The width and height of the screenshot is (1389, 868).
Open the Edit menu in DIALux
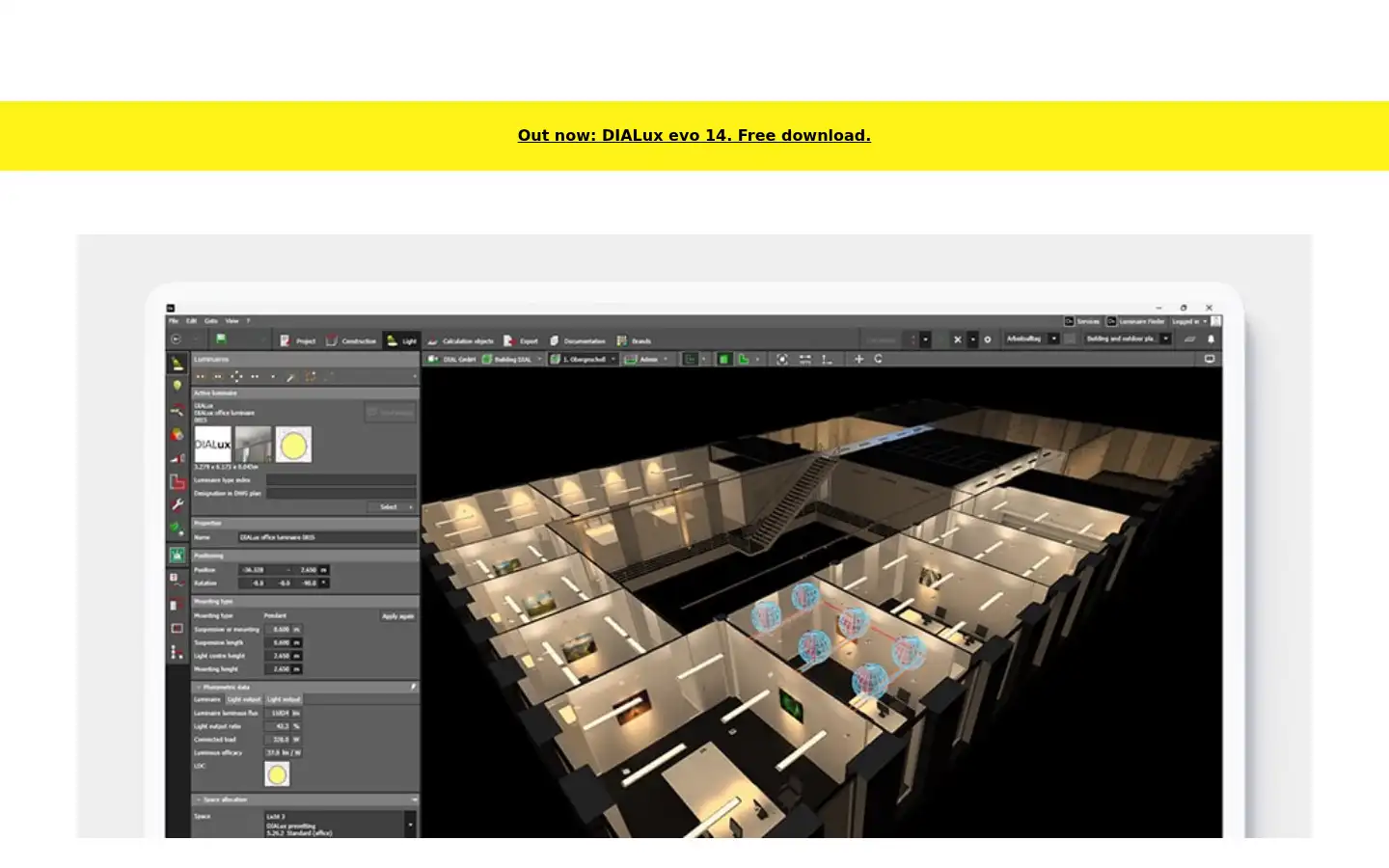click(191, 321)
